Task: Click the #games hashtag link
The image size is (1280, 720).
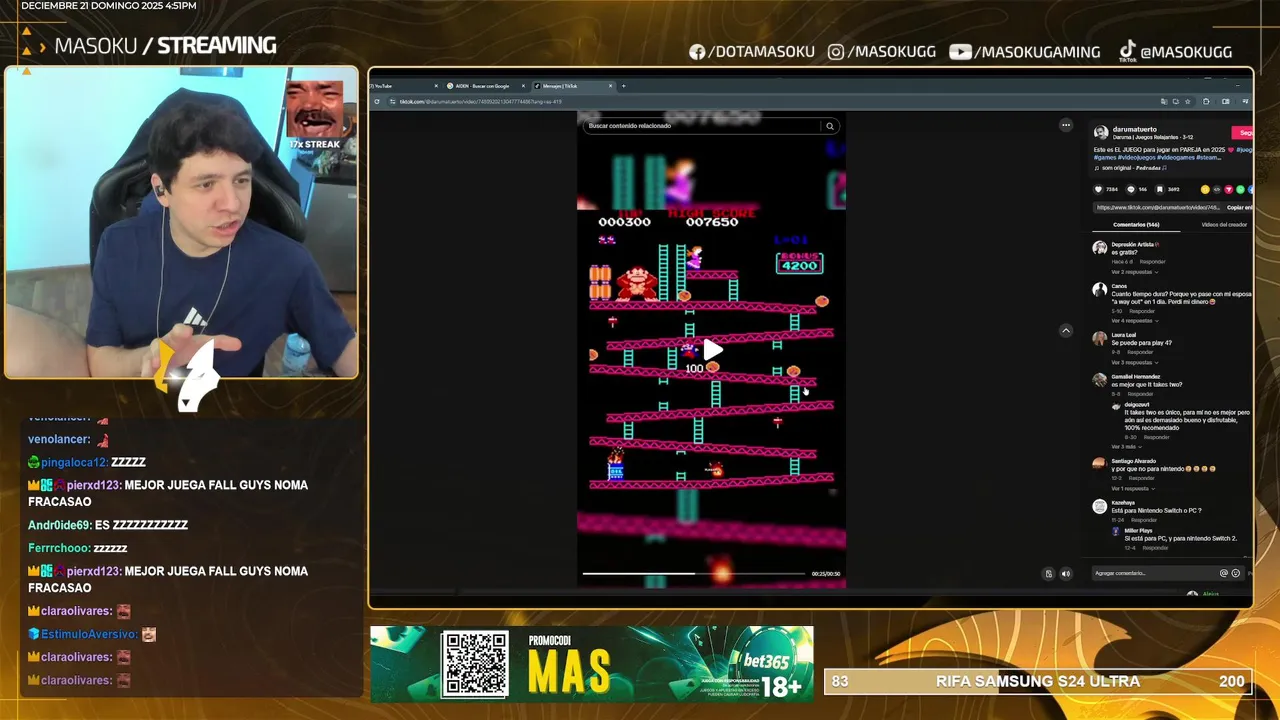Action: pos(1105,157)
